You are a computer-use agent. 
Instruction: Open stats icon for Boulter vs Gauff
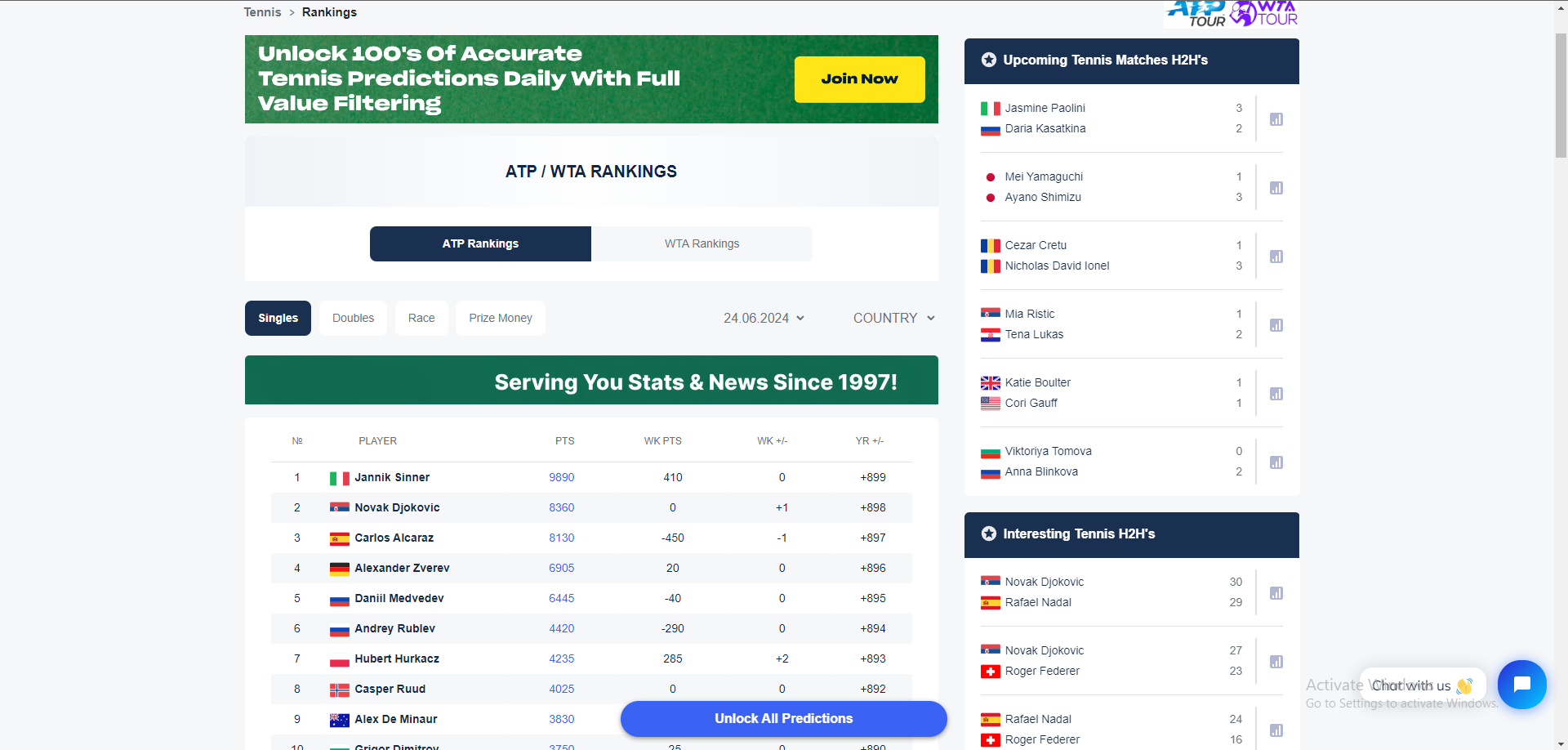(1276, 394)
